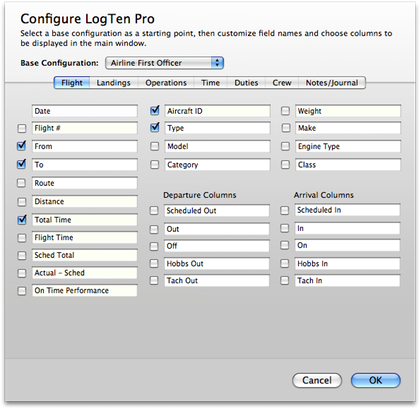This screenshot has height=409, width=420.
Task: Click the Category name field
Action: click(217, 165)
